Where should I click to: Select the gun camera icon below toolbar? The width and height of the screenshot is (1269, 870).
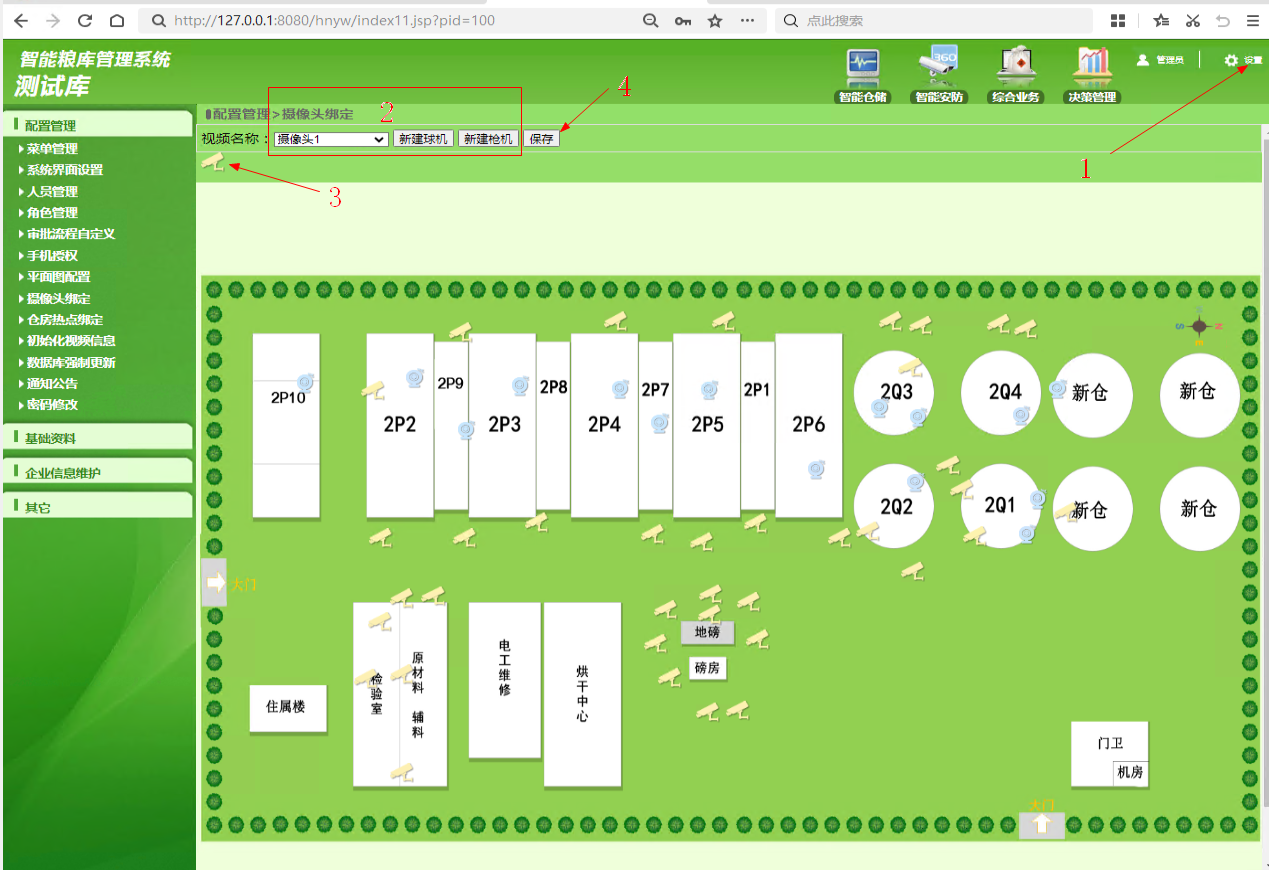tap(213, 162)
